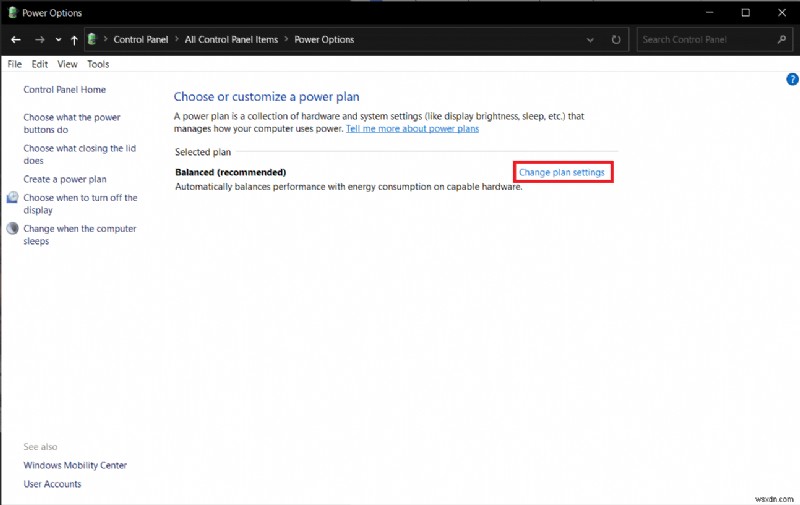Select Create a power plan

pos(65,180)
